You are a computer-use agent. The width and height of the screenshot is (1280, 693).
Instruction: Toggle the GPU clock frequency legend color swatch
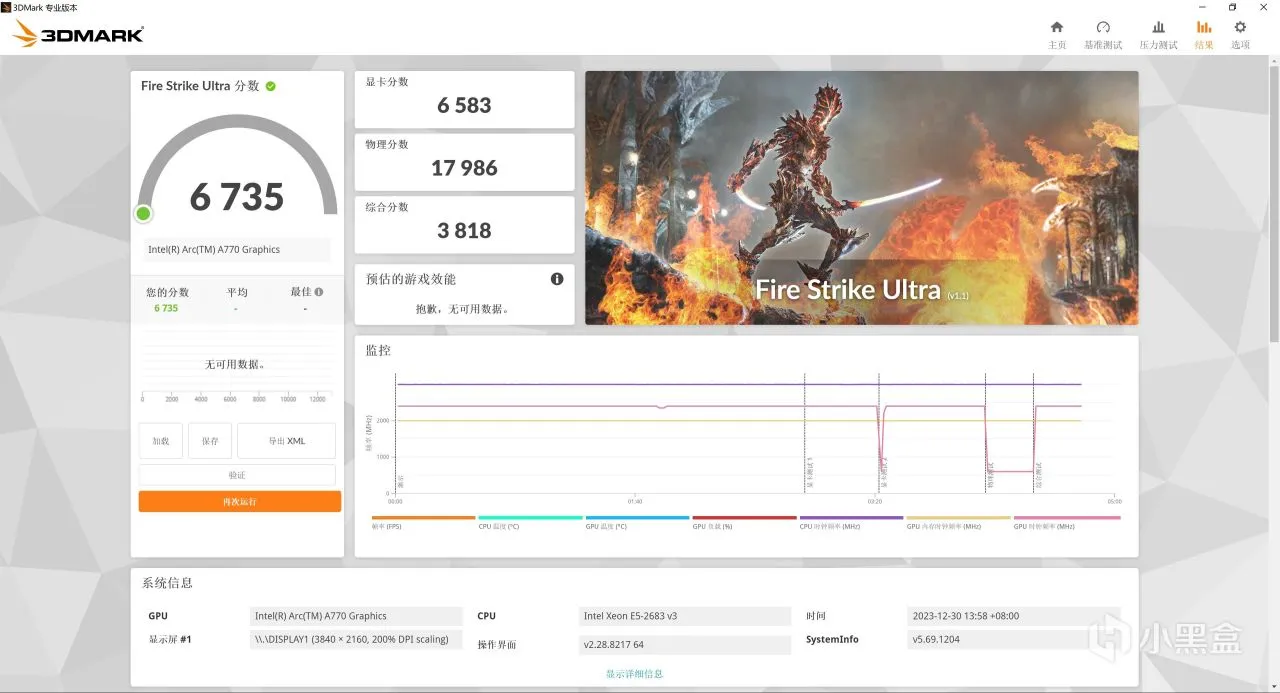tap(1067, 518)
